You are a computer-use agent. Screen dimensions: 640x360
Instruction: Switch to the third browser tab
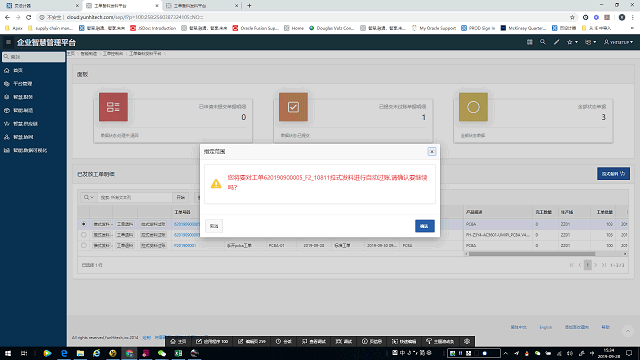(x=202, y=6)
